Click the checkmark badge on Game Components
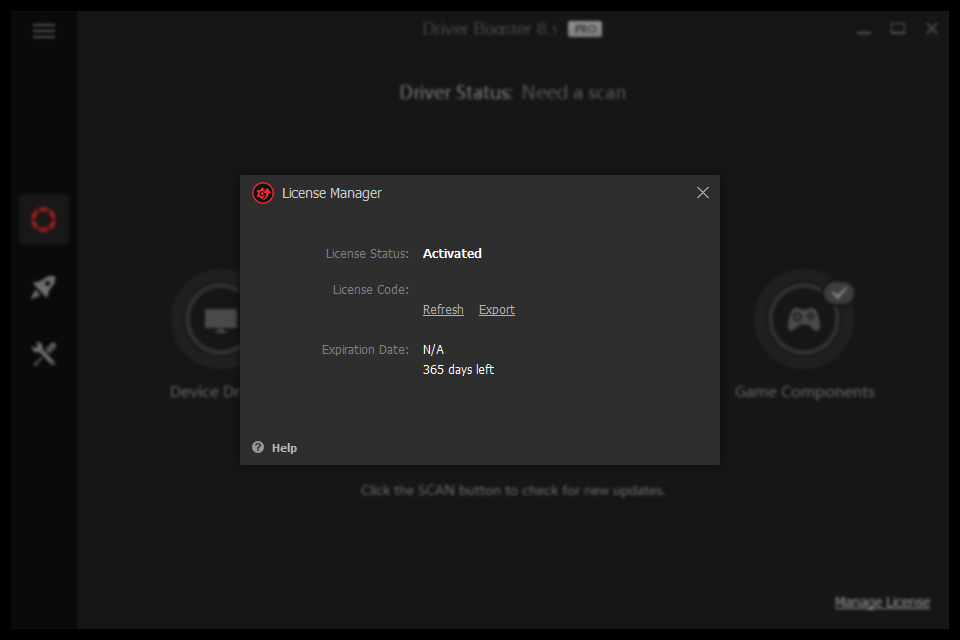 [839, 293]
